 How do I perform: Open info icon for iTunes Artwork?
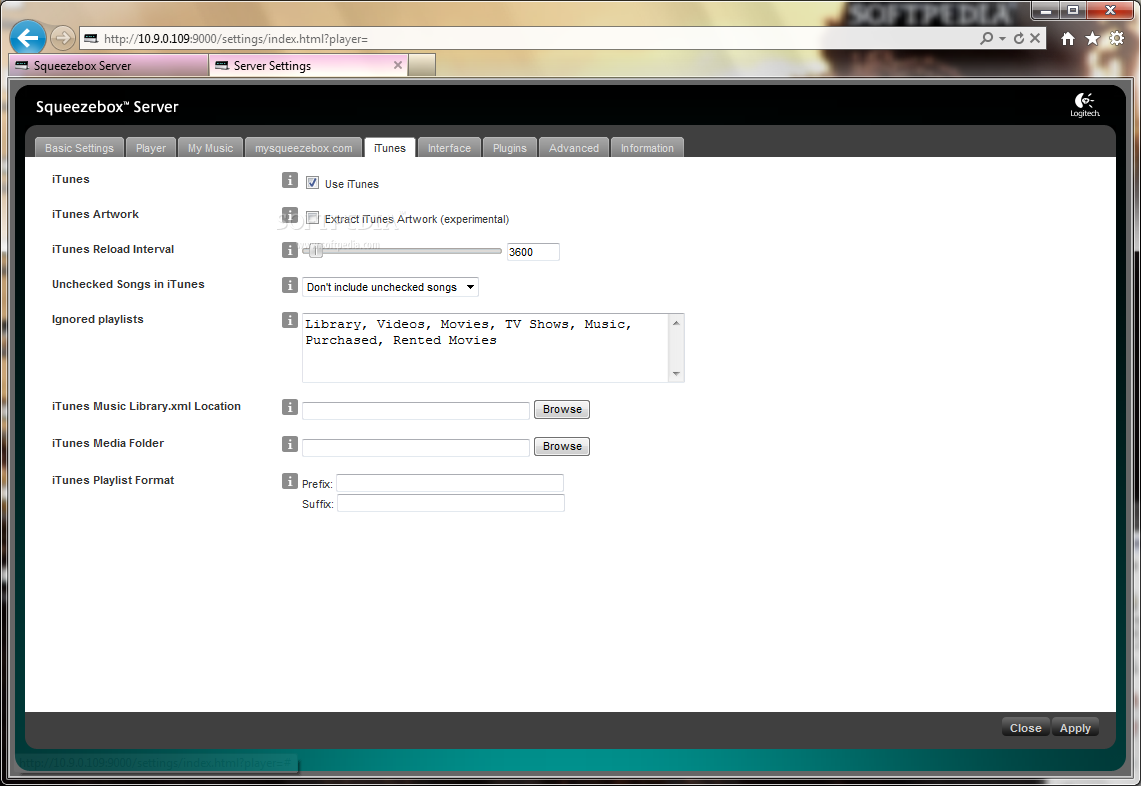click(x=290, y=215)
